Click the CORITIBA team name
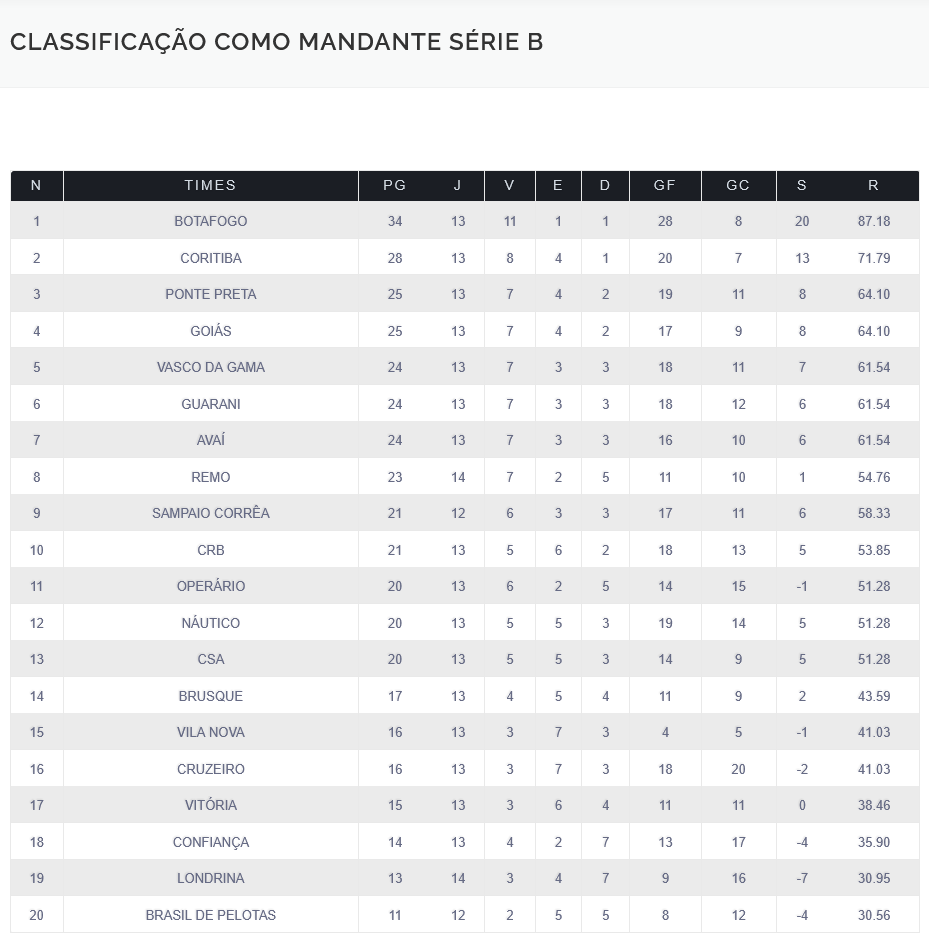 [x=210, y=258]
